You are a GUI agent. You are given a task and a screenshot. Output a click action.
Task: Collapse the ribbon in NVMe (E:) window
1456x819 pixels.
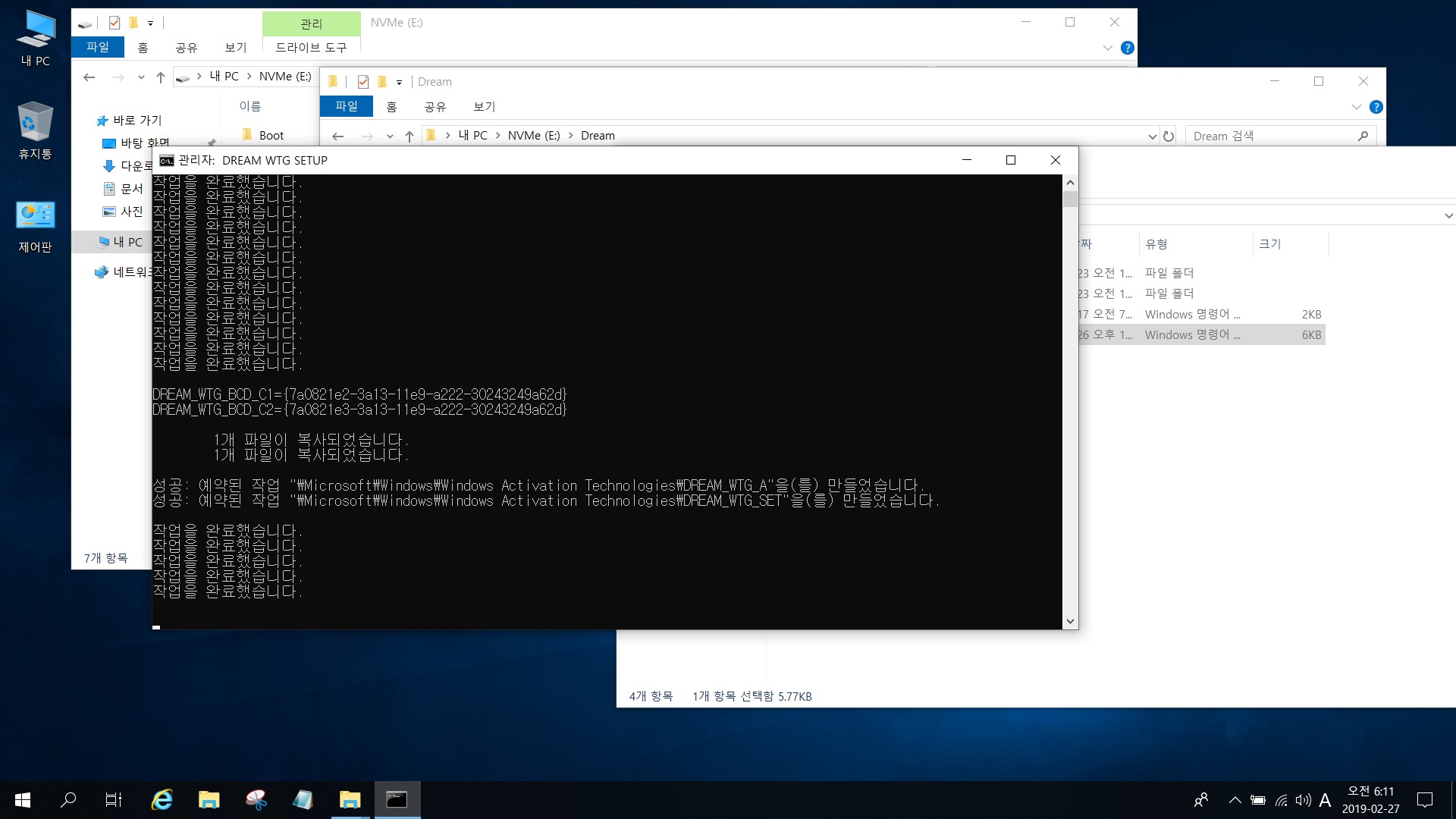[1107, 48]
